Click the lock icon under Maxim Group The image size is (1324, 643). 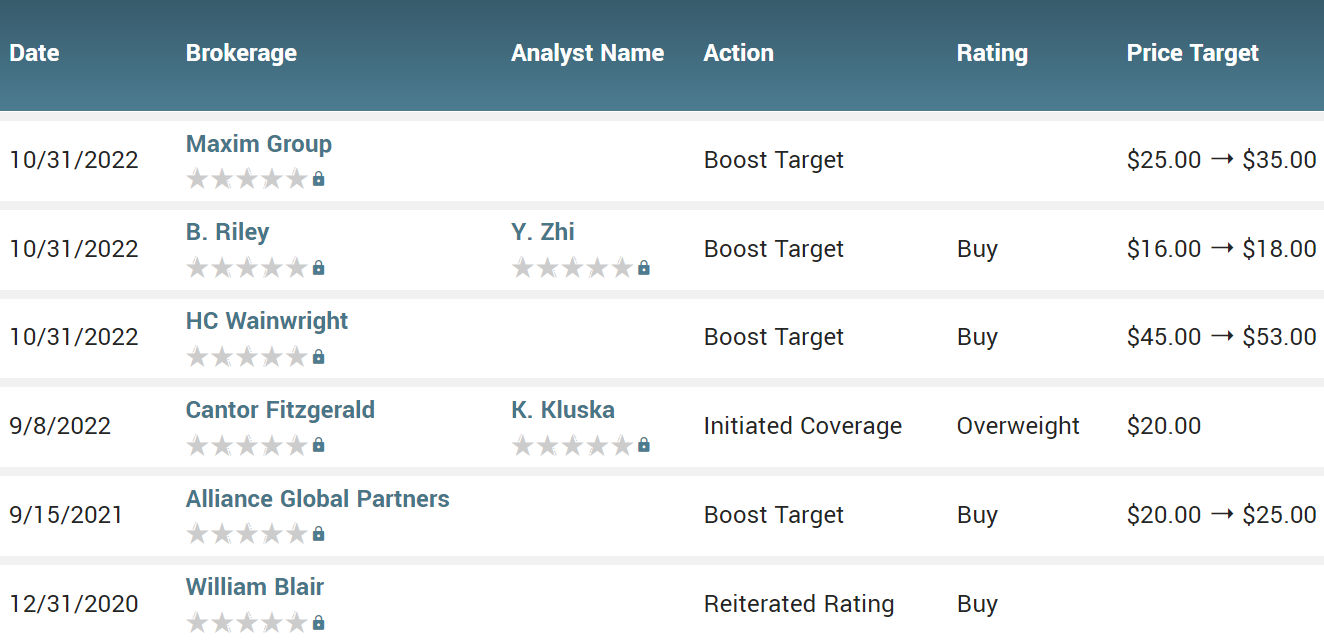pyautogui.click(x=318, y=179)
